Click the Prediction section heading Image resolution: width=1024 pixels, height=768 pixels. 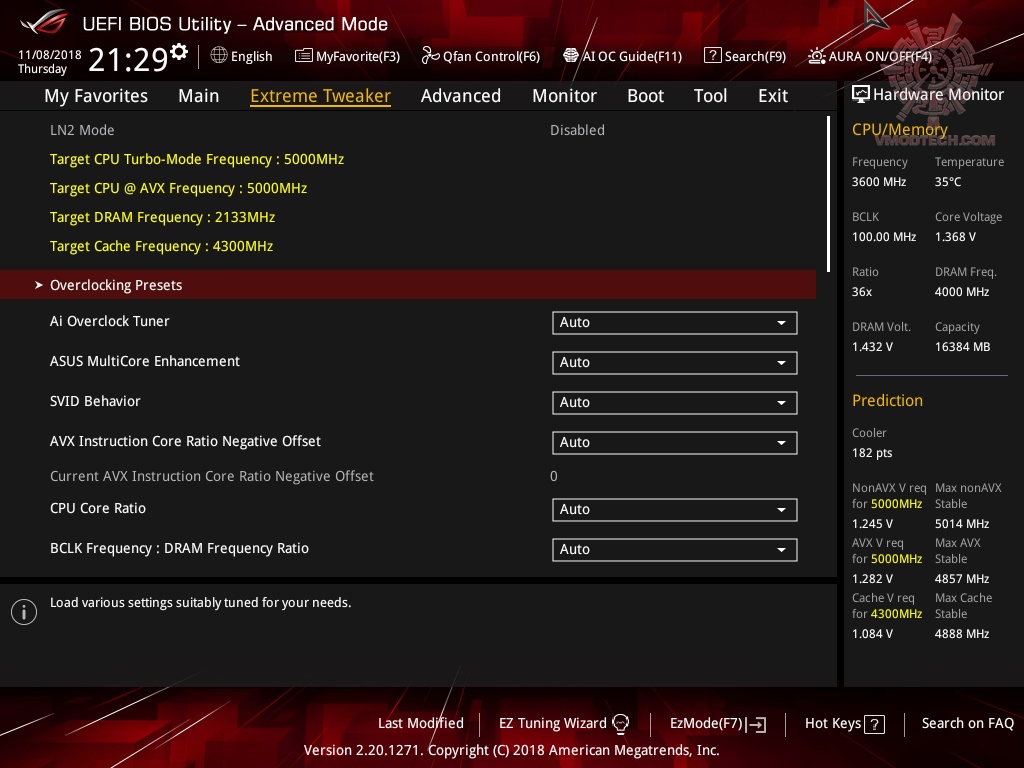click(888, 400)
